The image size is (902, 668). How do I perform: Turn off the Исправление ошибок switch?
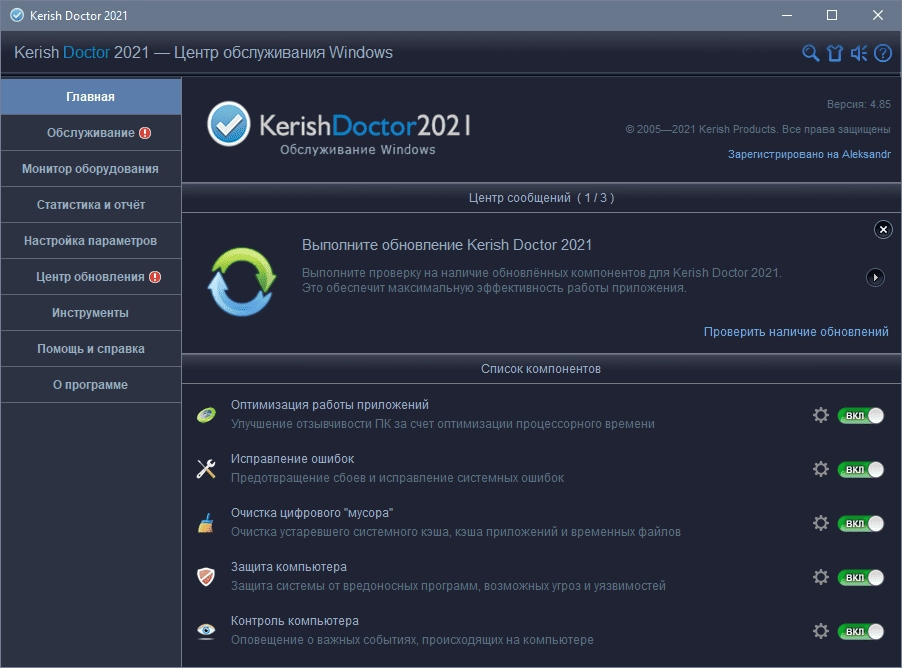coord(861,469)
